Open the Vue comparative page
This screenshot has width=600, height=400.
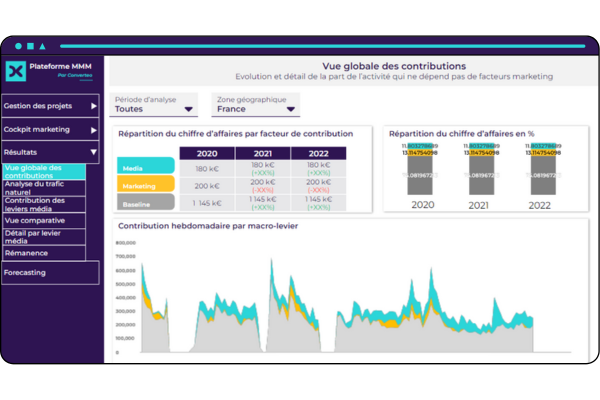[x=44, y=220]
